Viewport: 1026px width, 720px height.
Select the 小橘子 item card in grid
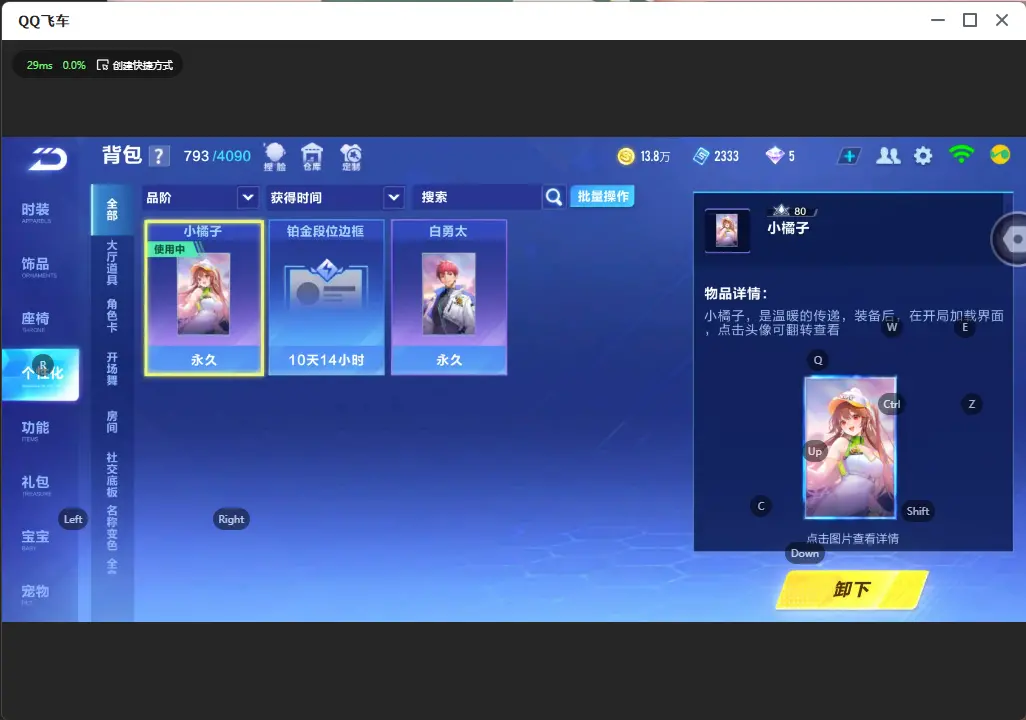tap(204, 298)
